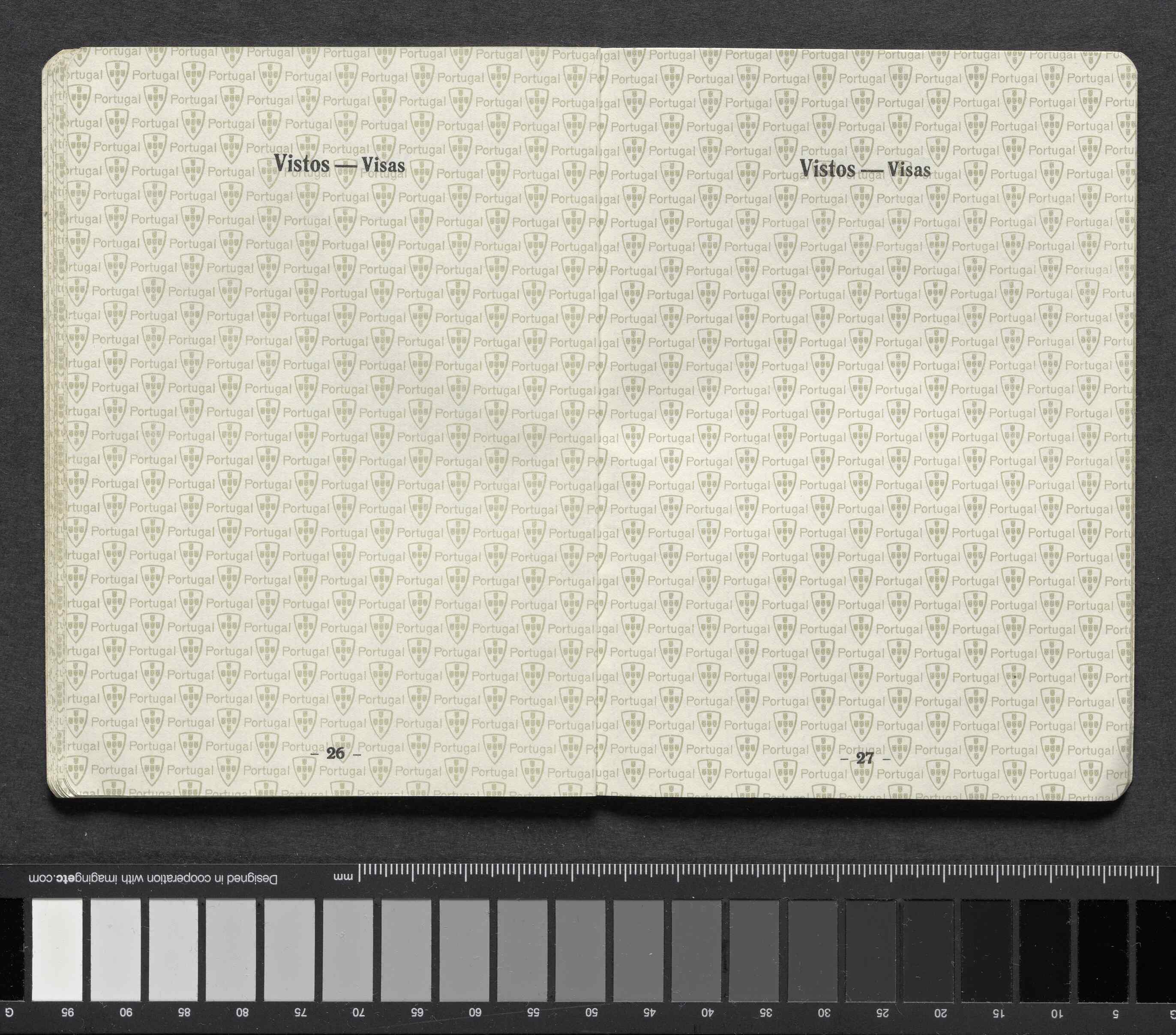Select the gray patch labeled 80
1176x1035 pixels.
(x=231, y=951)
